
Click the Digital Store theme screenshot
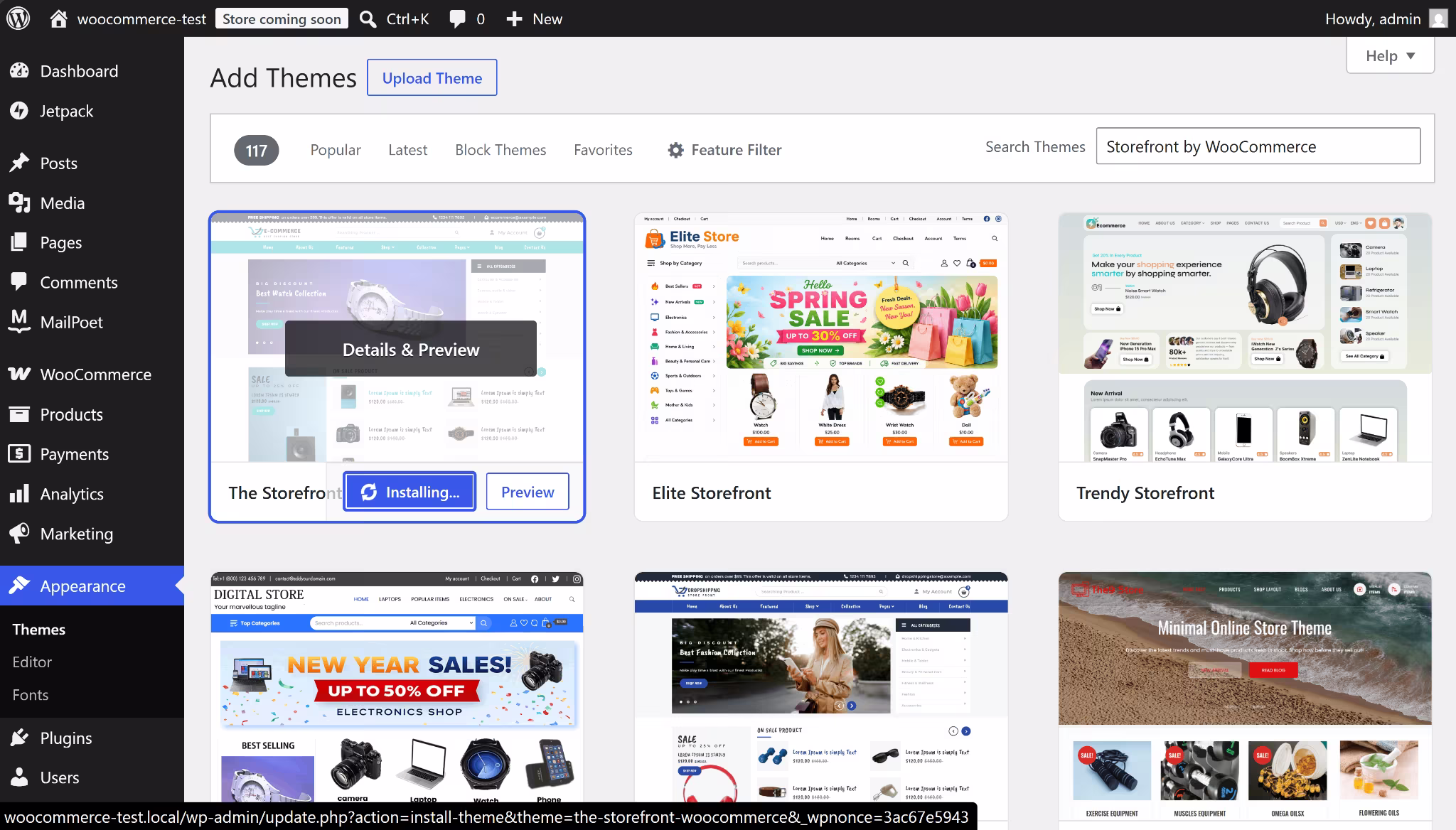[x=397, y=687]
